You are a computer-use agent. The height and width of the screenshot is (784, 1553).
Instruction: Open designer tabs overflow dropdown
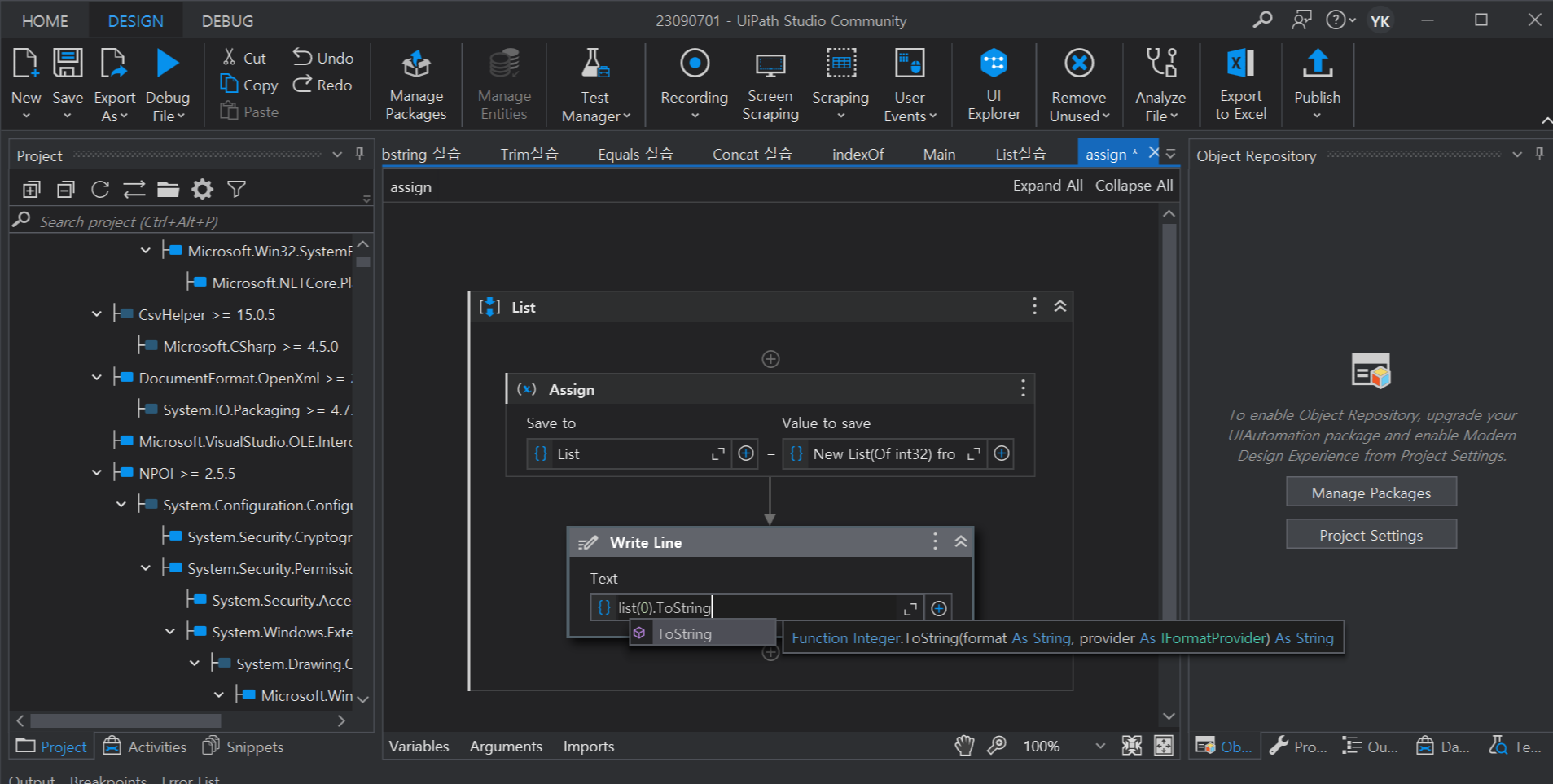pyautogui.click(x=1170, y=154)
